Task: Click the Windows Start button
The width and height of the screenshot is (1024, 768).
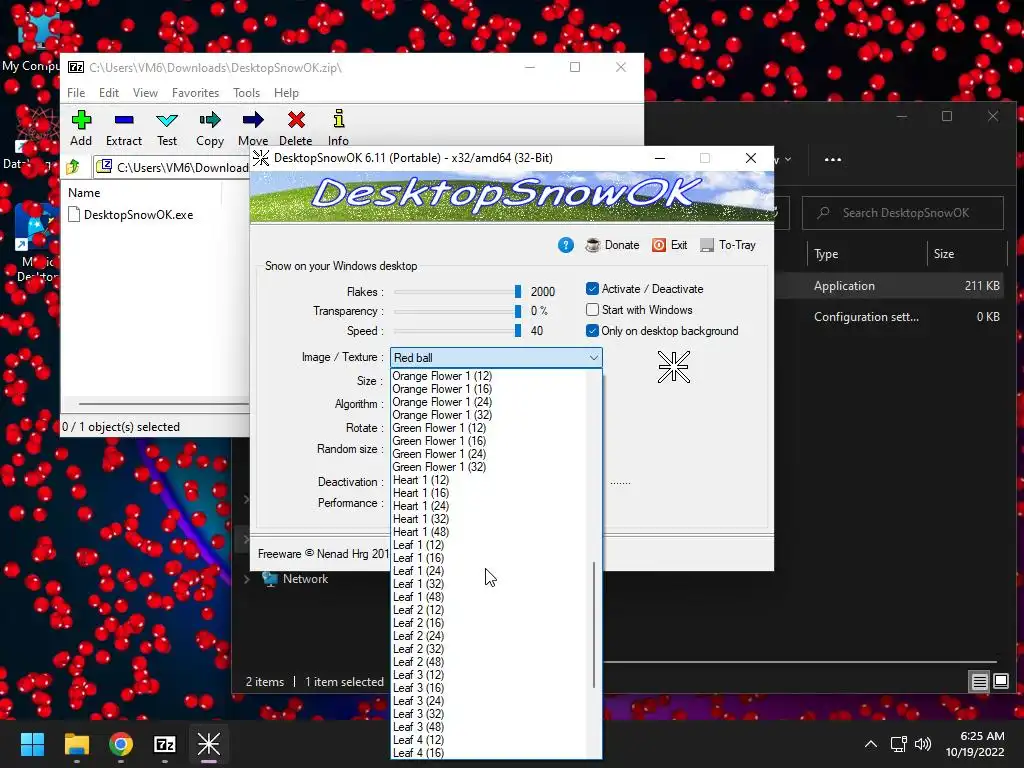Action: pyautogui.click(x=32, y=744)
